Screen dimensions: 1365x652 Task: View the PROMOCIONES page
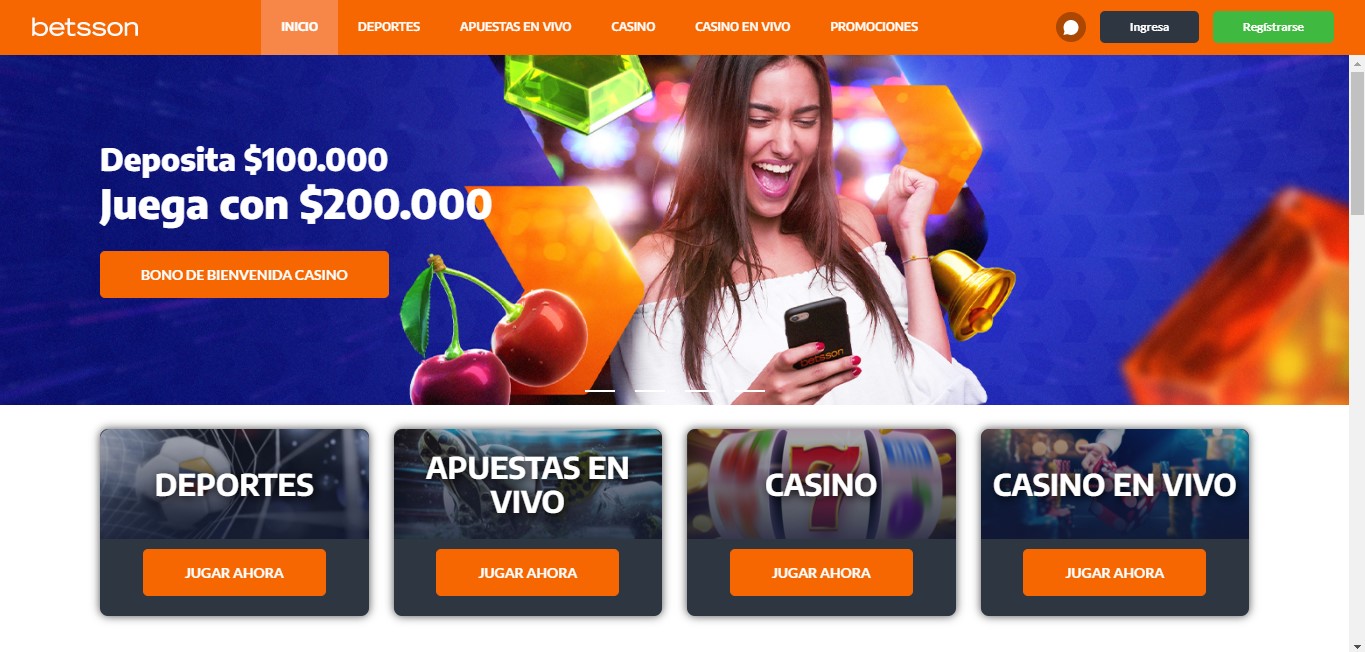[x=874, y=27]
